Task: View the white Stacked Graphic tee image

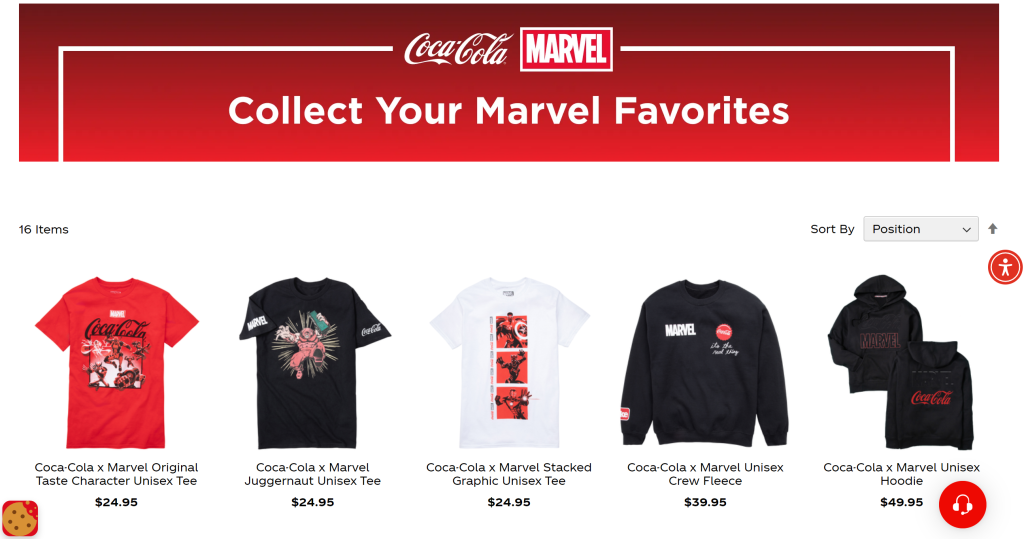Action: coord(509,362)
